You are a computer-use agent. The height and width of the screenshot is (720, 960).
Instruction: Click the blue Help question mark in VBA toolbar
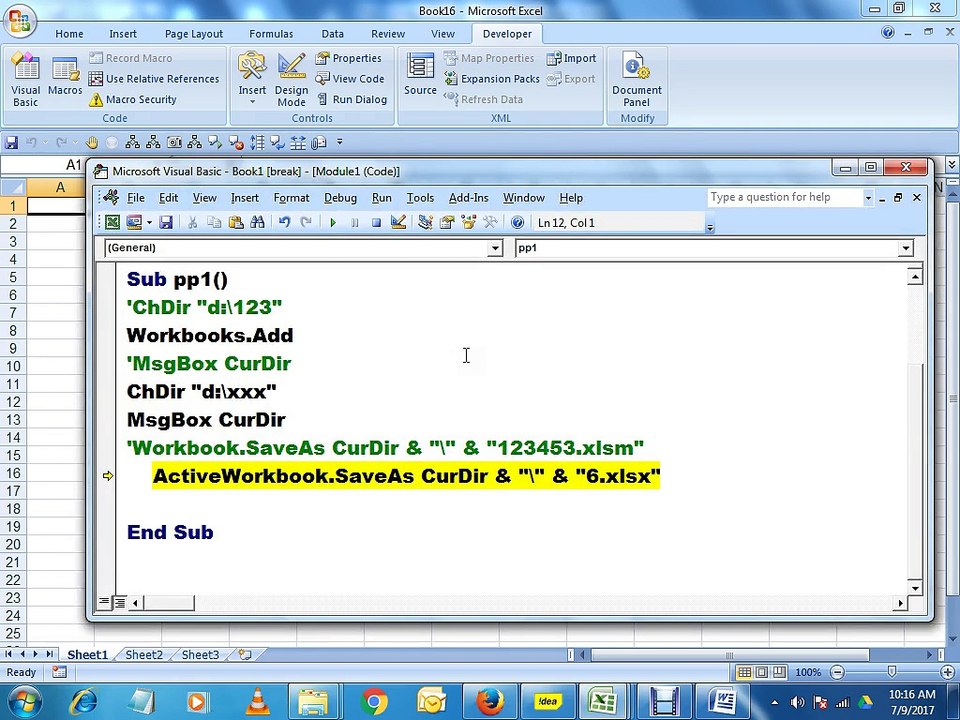tap(517, 222)
